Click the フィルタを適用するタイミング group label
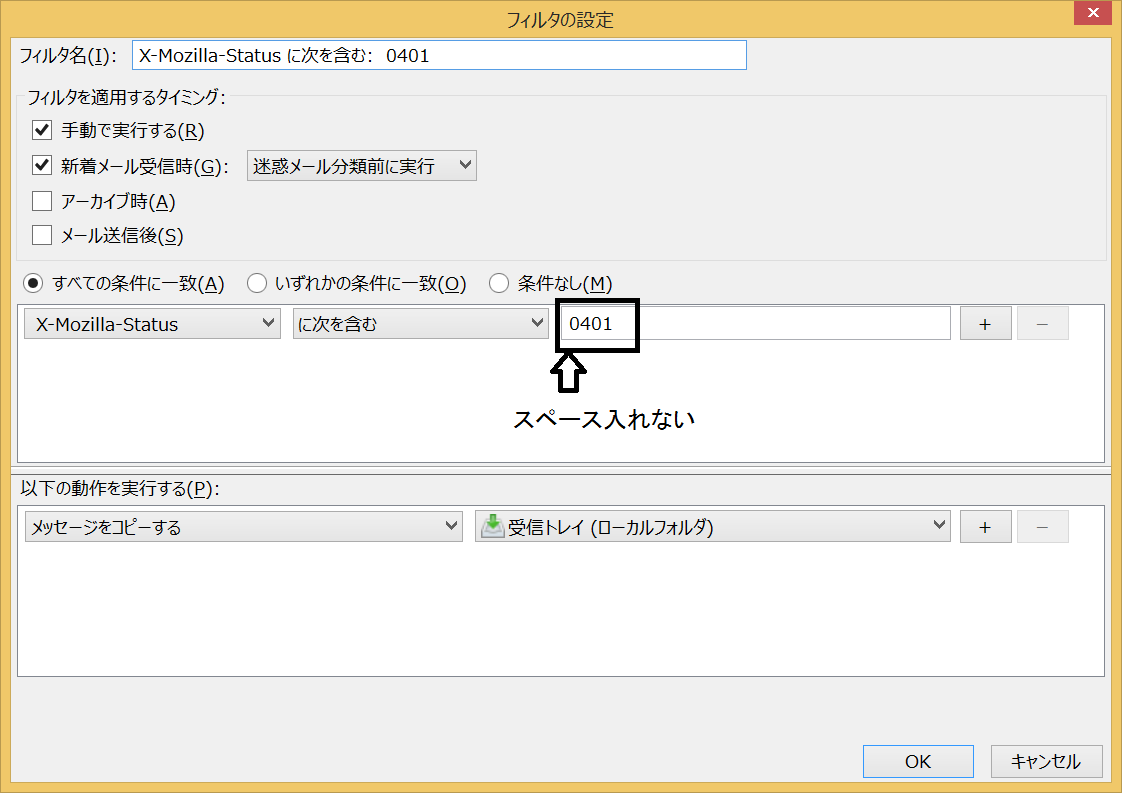Image resolution: width=1122 pixels, height=793 pixels. pos(126,97)
